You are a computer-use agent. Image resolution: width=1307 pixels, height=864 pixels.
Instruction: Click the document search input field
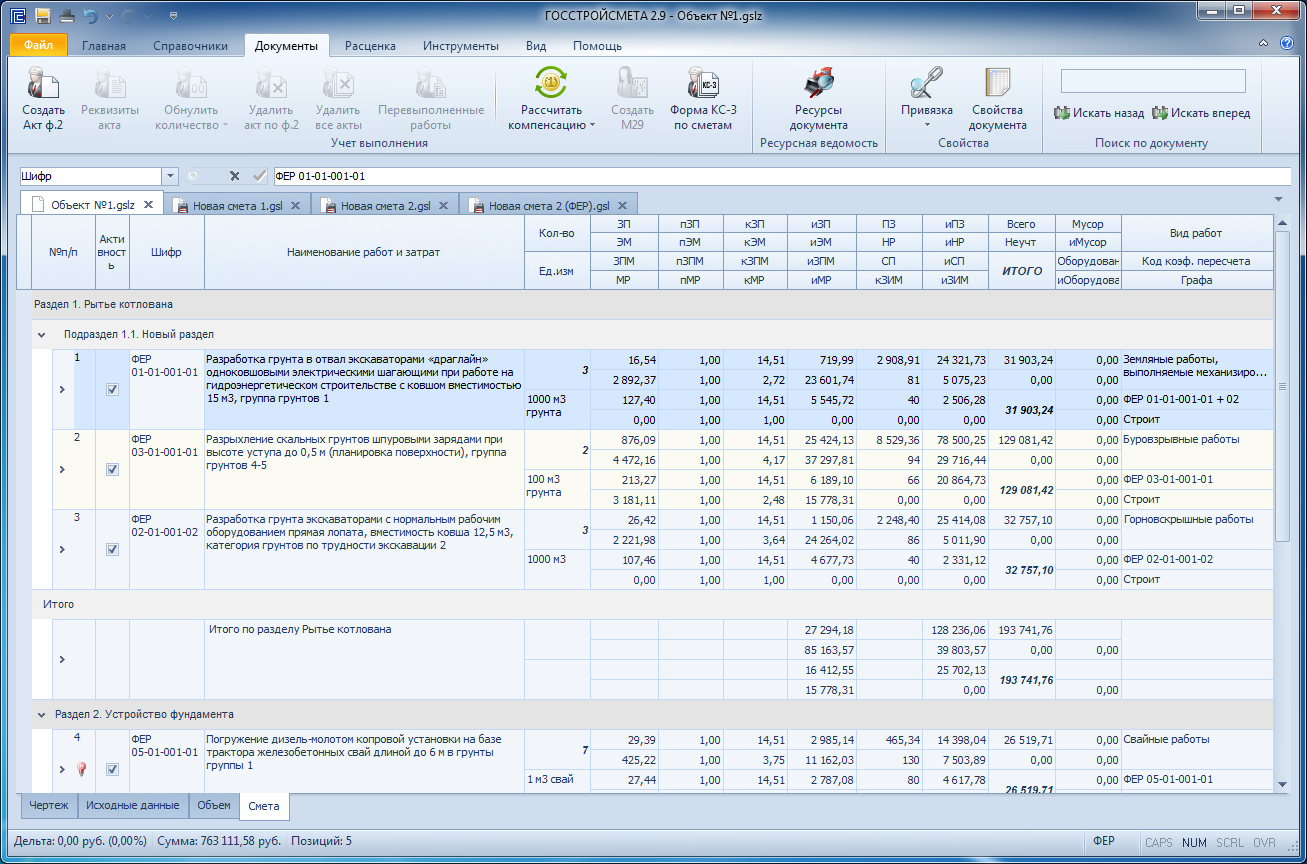point(1153,81)
